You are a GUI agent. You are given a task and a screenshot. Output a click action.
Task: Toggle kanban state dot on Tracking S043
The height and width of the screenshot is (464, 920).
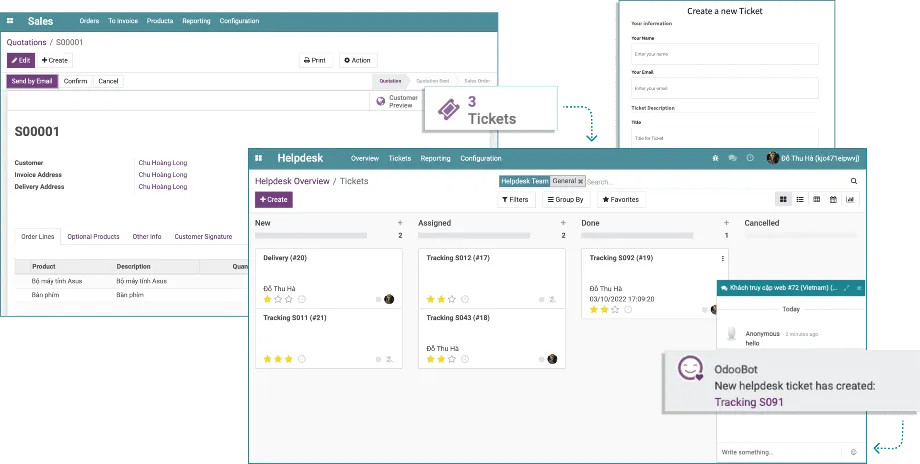[542, 360]
